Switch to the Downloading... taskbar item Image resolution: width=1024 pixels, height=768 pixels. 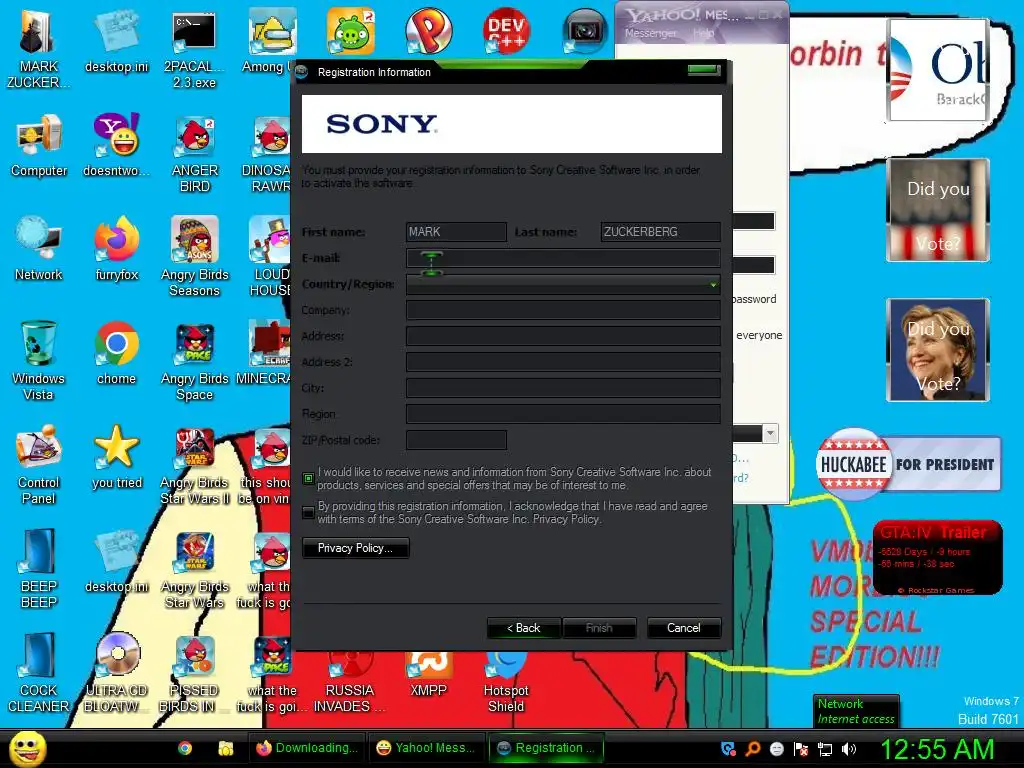[x=307, y=748]
